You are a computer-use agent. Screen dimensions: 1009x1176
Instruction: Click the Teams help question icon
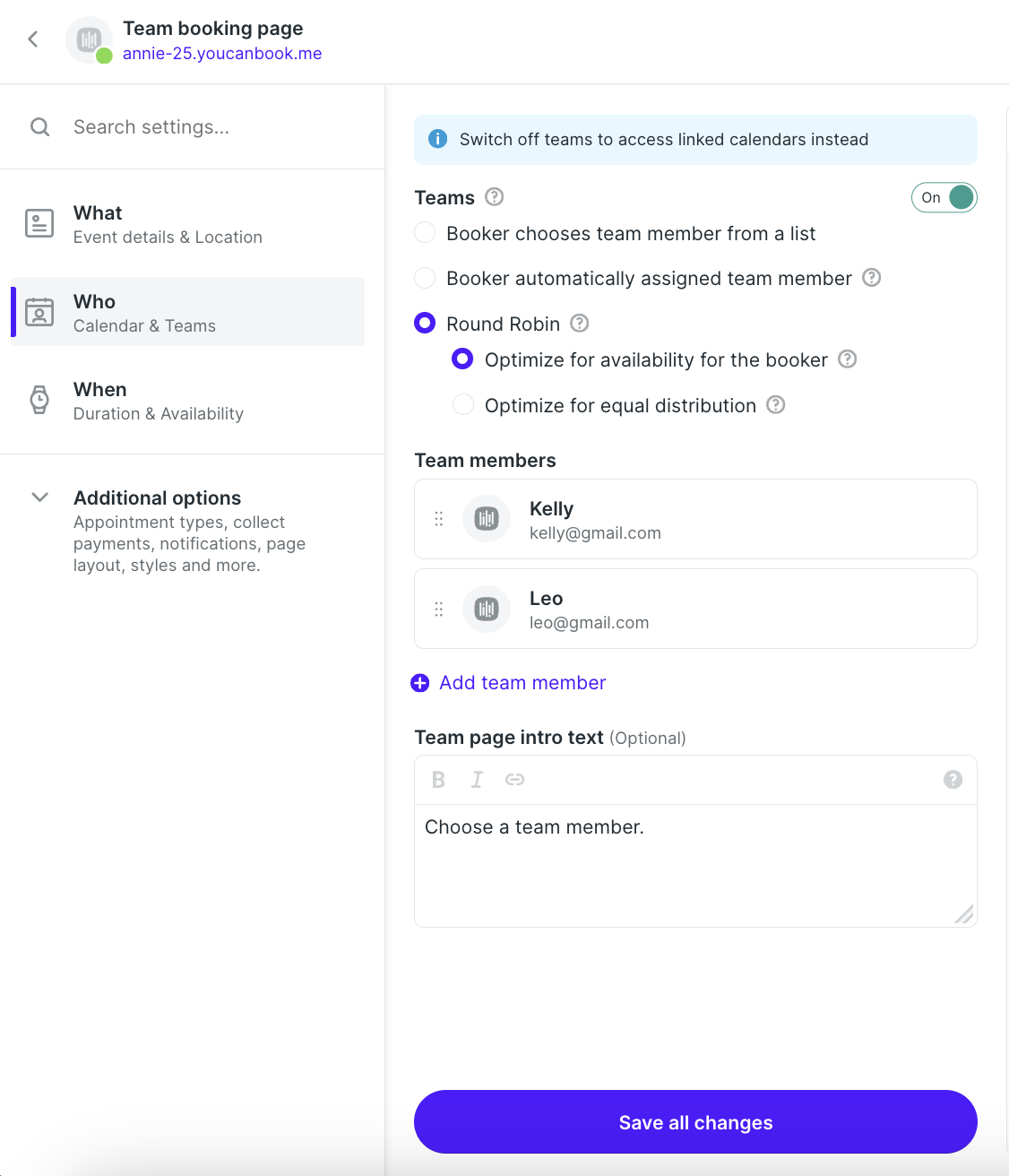495,196
